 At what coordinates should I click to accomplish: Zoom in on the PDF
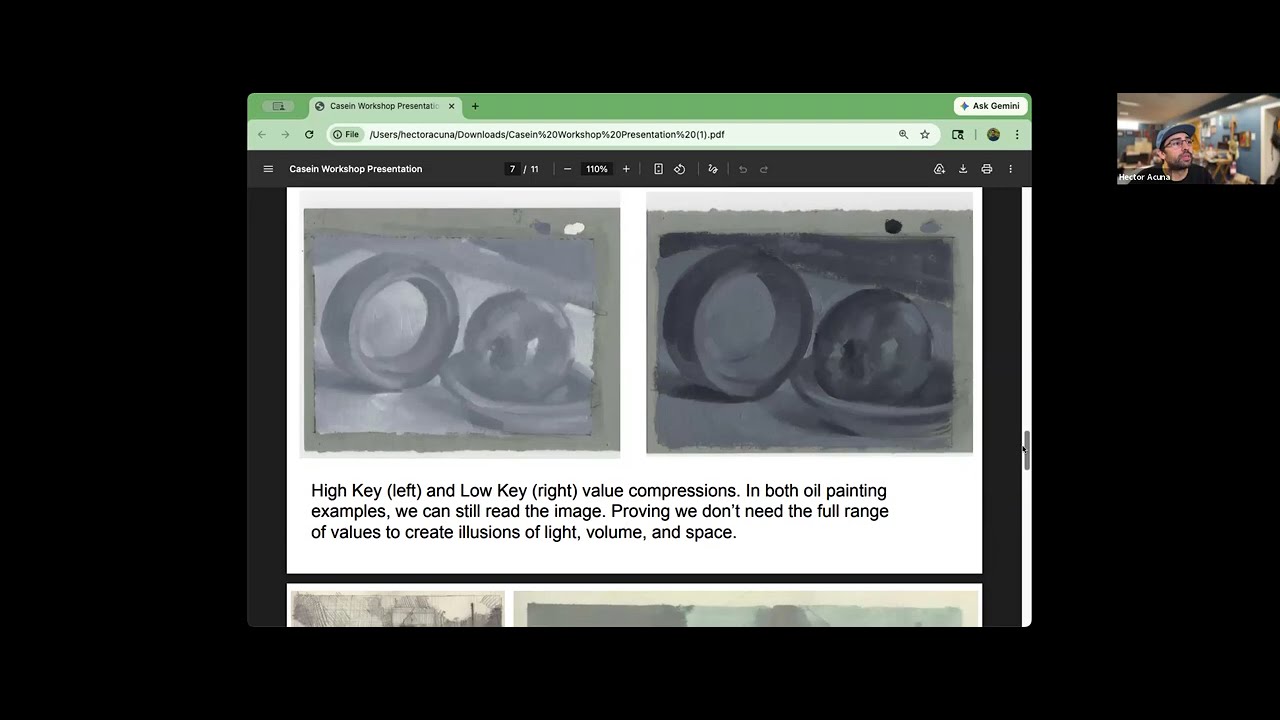coord(626,169)
